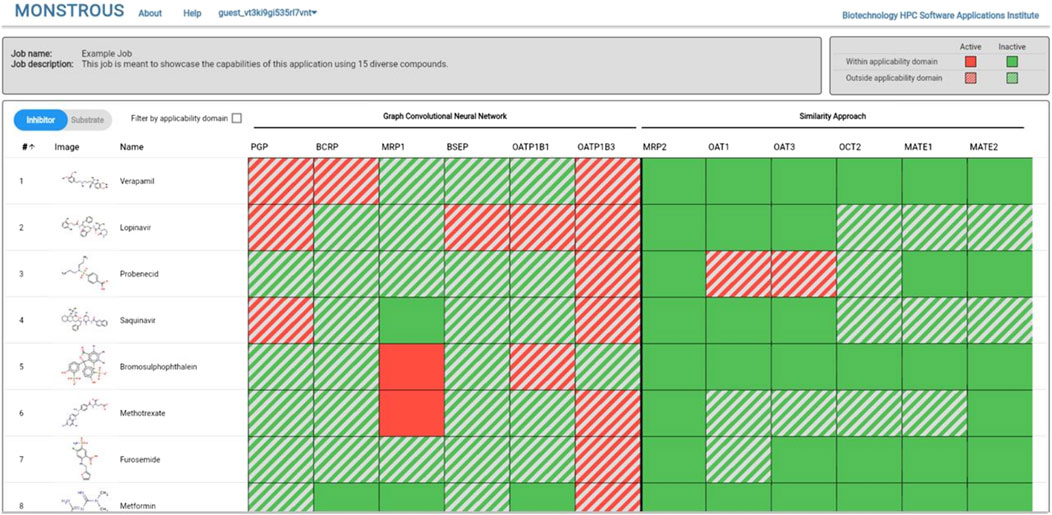The image size is (1052, 515).
Task: Click the OATP1B3 column header
Action: click(596, 147)
